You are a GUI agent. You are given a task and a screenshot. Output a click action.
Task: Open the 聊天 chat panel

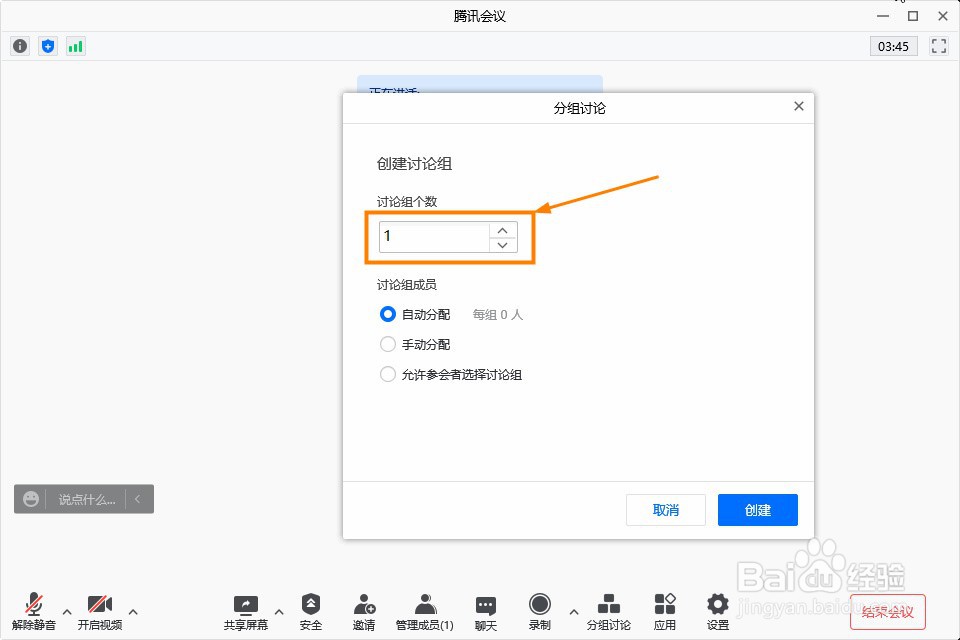[x=486, y=612]
